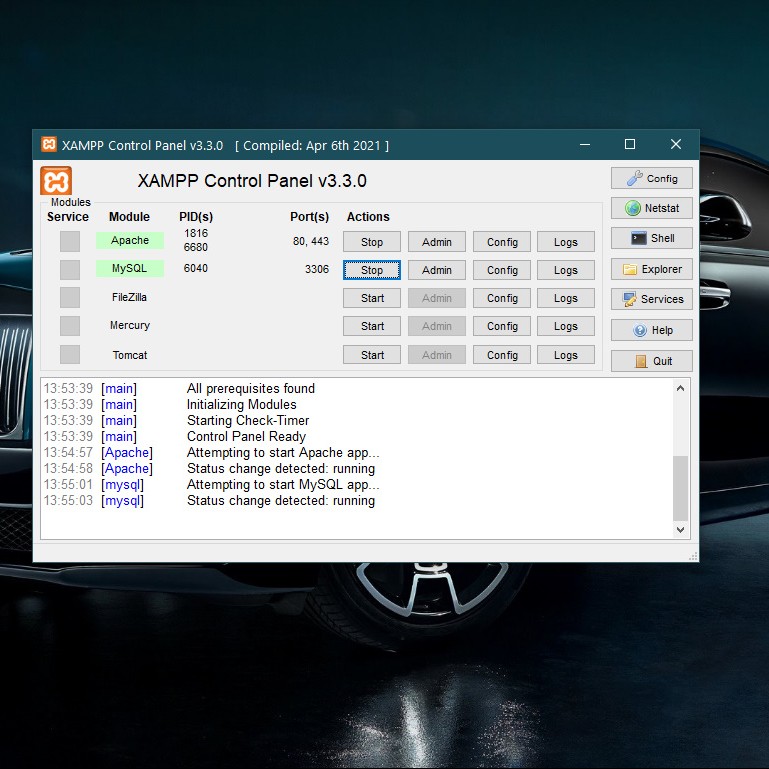
Task: Open MySQL Admin page
Action: [x=436, y=270]
